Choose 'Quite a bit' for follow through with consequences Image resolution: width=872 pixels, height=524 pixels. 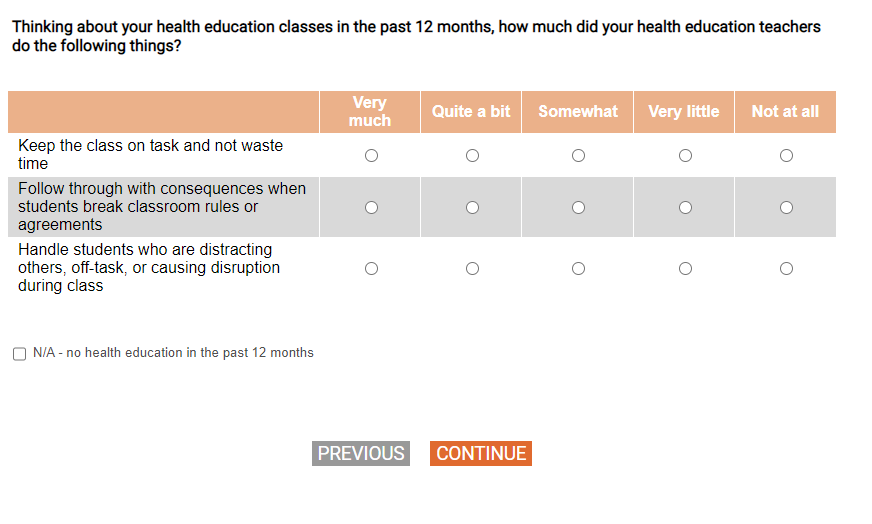[472, 208]
